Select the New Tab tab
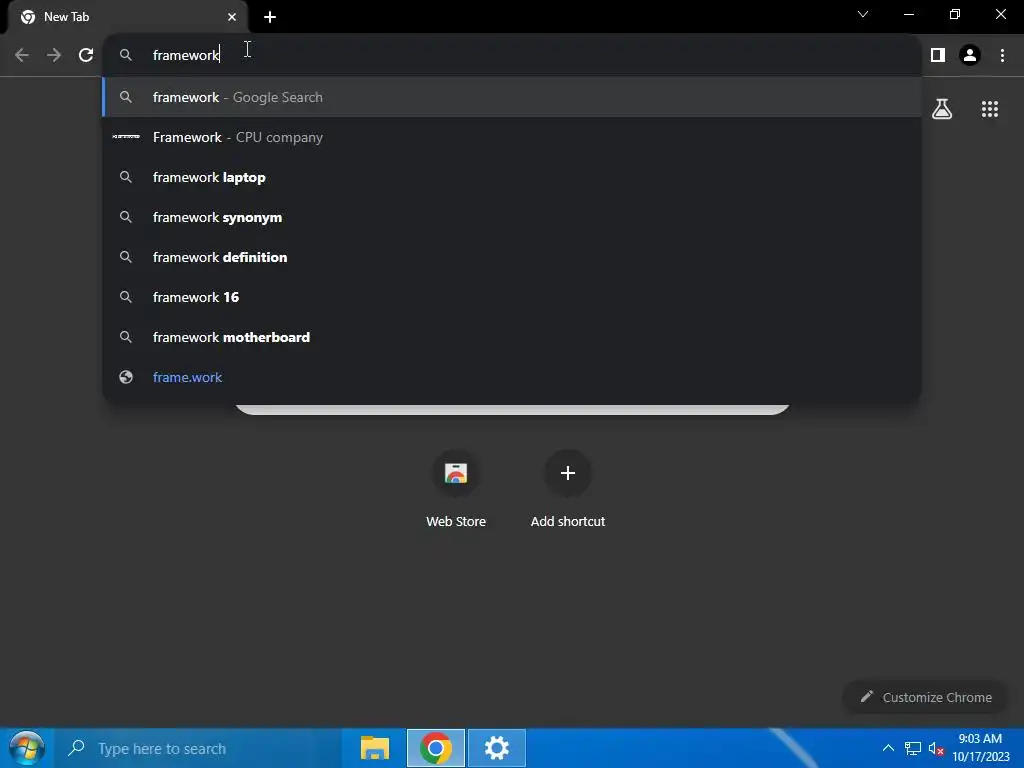 coord(127,17)
